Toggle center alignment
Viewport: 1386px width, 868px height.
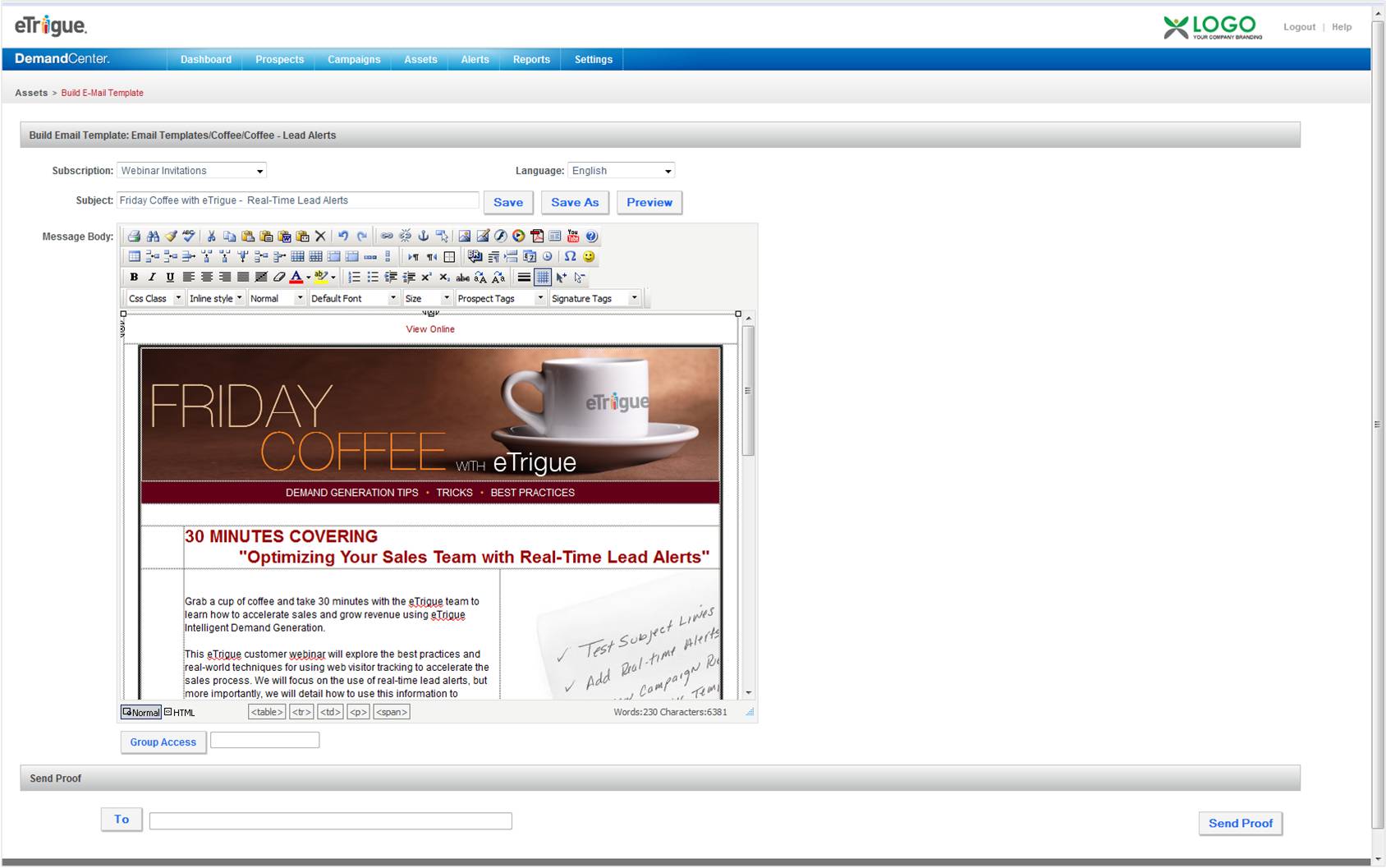coord(207,278)
